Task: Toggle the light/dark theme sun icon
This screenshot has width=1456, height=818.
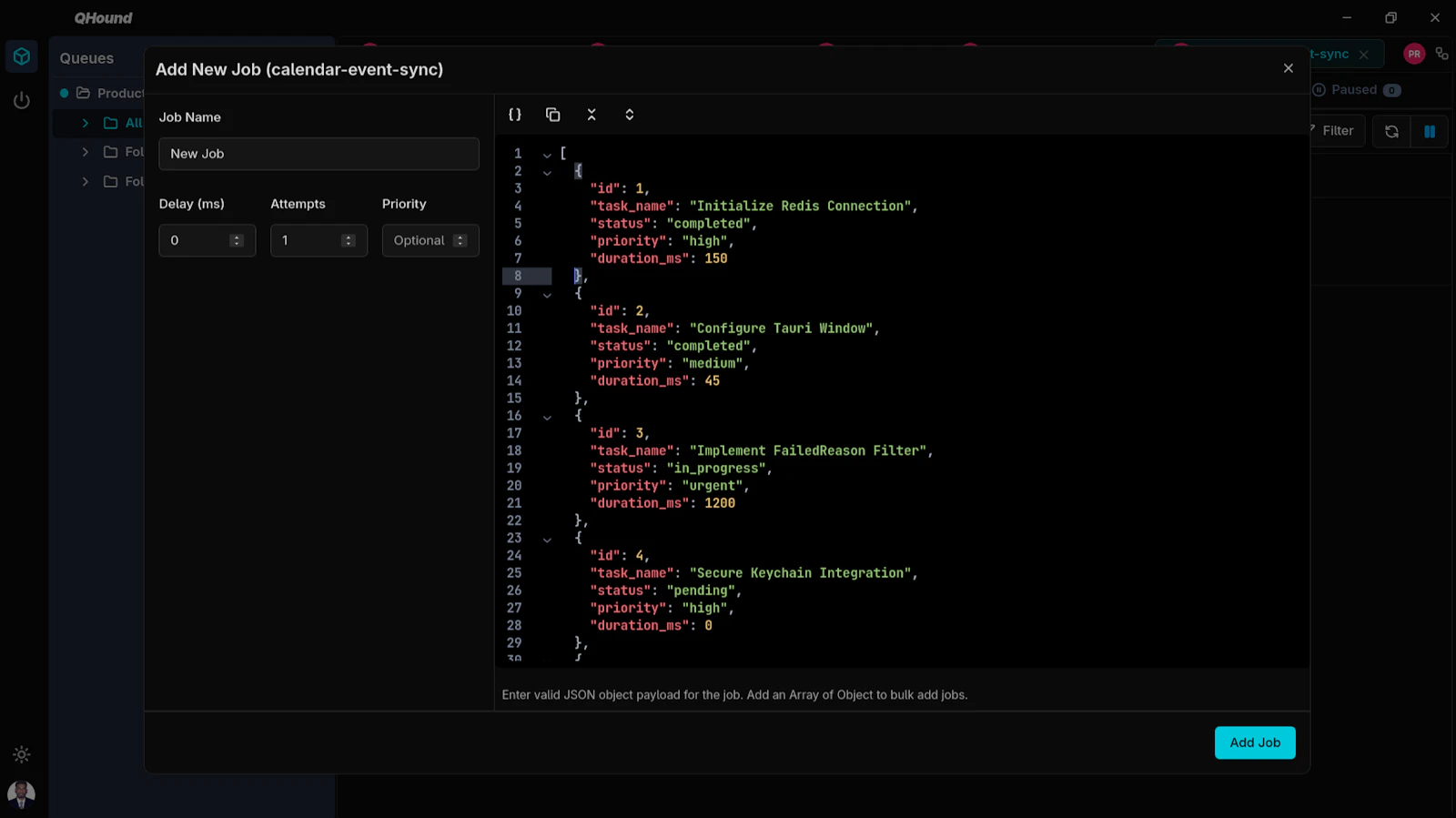Action: tap(22, 754)
